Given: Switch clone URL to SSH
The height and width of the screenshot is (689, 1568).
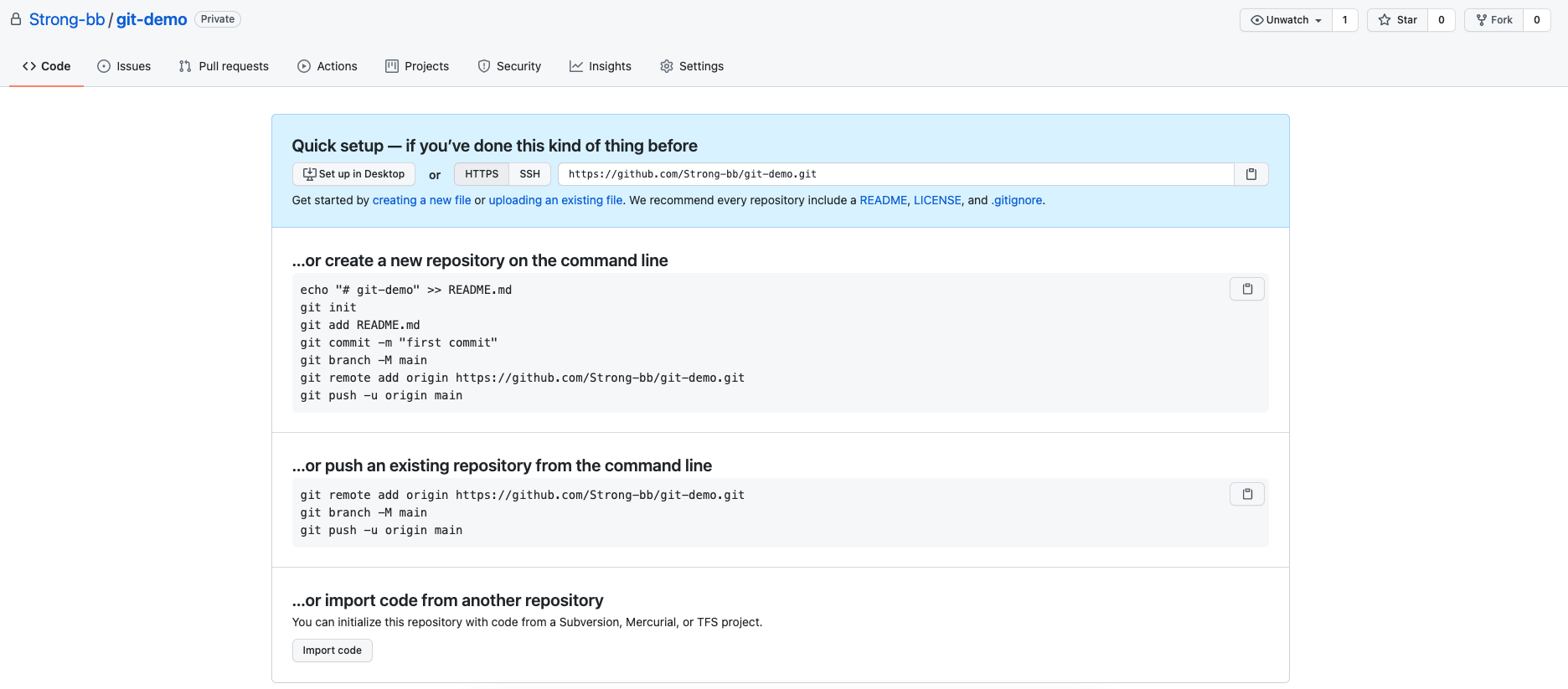Looking at the screenshot, I should click(529, 174).
